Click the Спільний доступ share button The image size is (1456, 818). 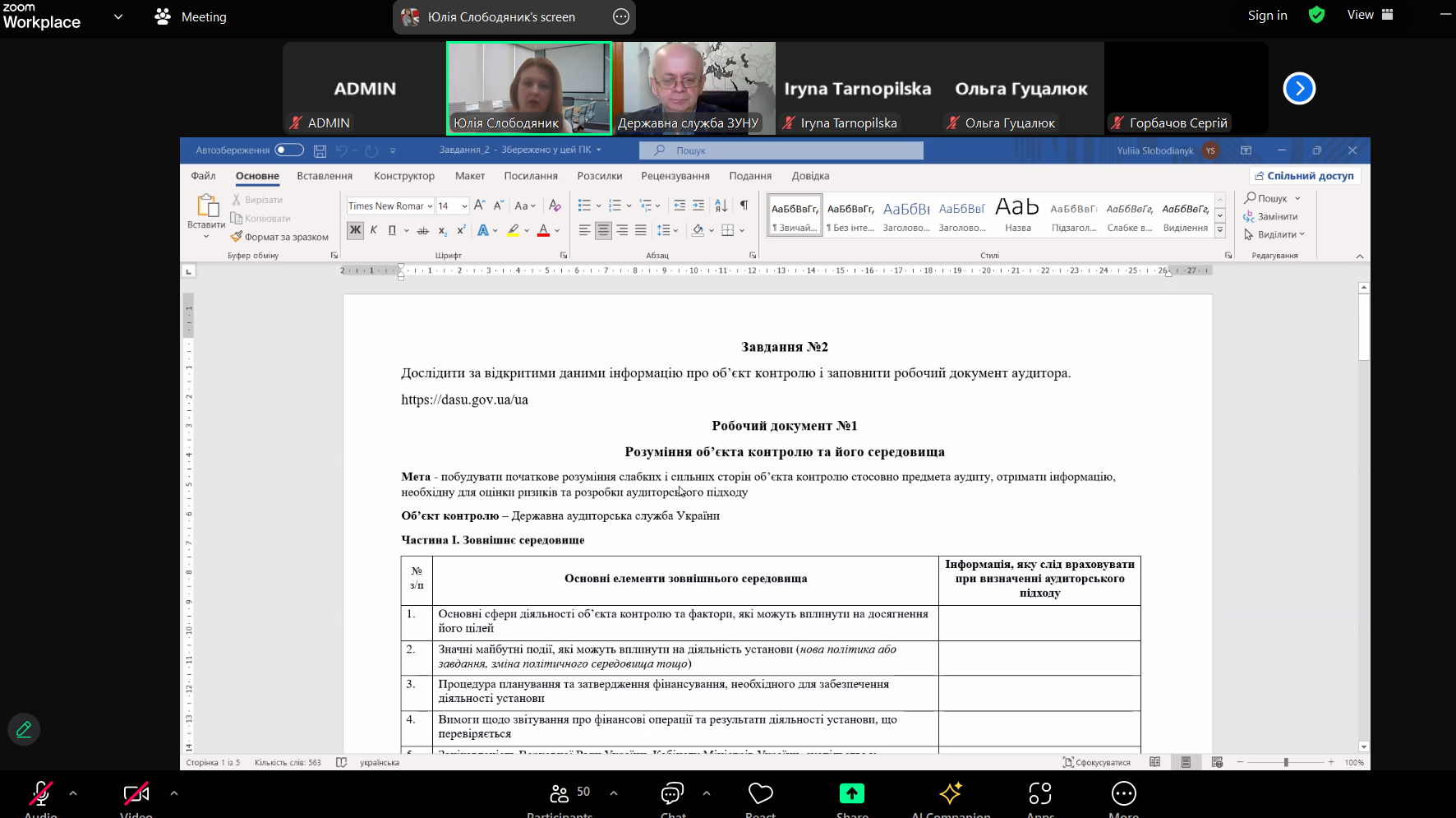point(1305,176)
